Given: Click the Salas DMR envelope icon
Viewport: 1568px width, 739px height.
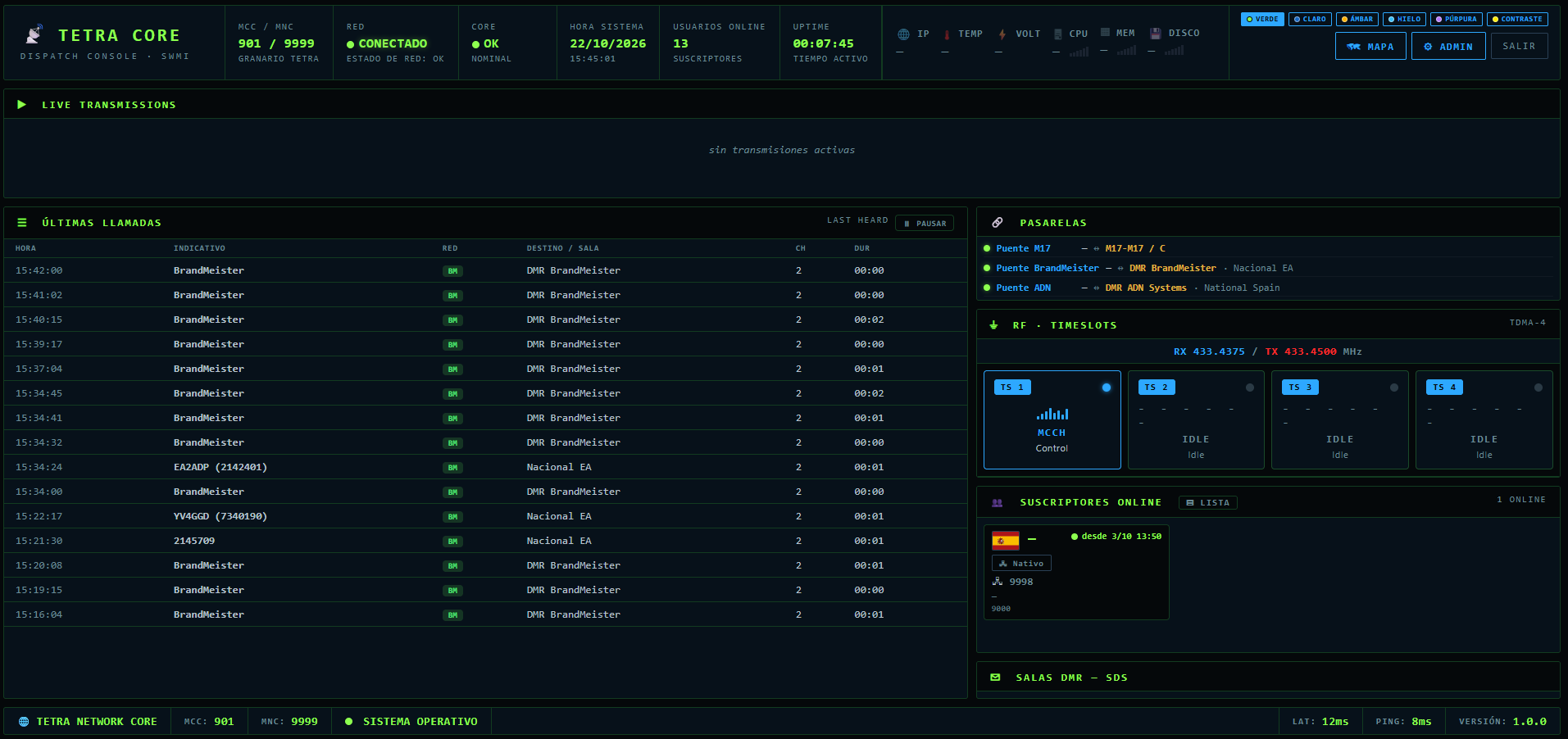Looking at the screenshot, I should click(x=995, y=678).
